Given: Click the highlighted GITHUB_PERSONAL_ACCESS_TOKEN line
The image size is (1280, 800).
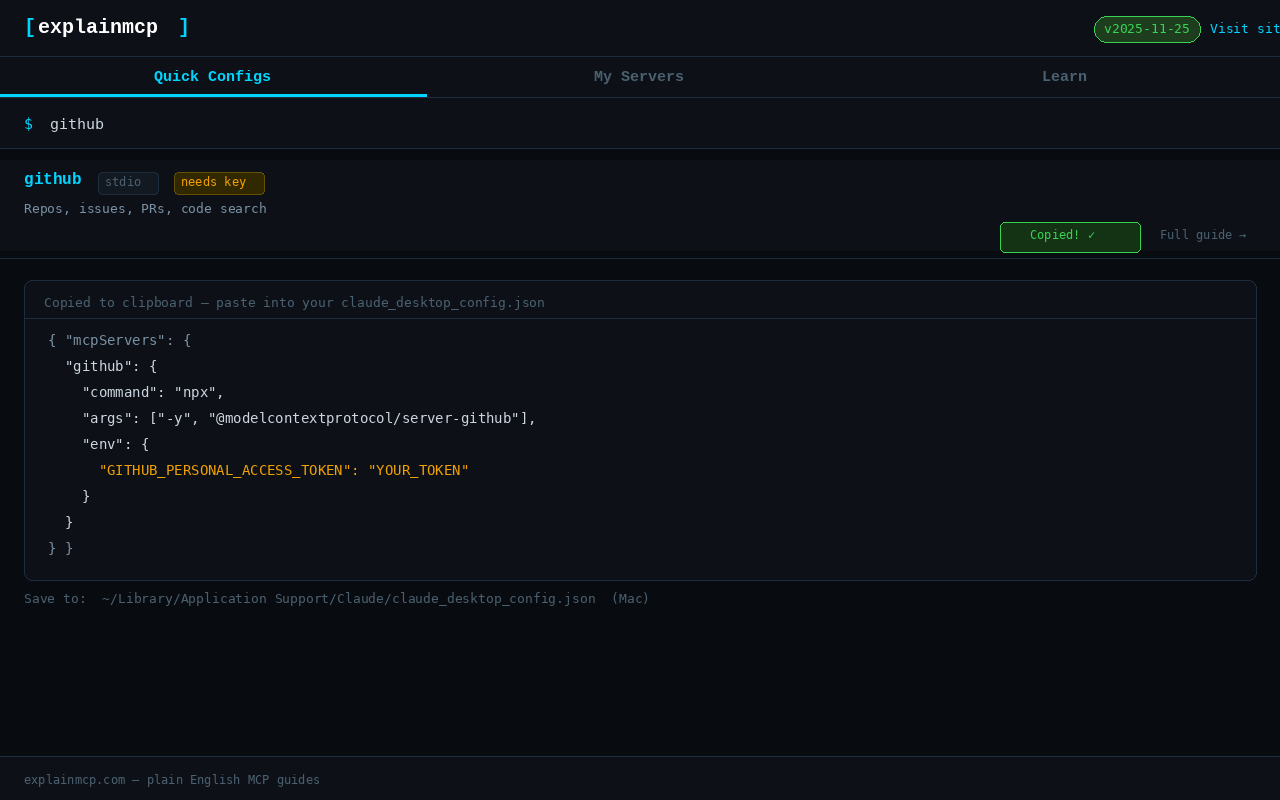Looking at the screenshot, I should tap(284, 470).
